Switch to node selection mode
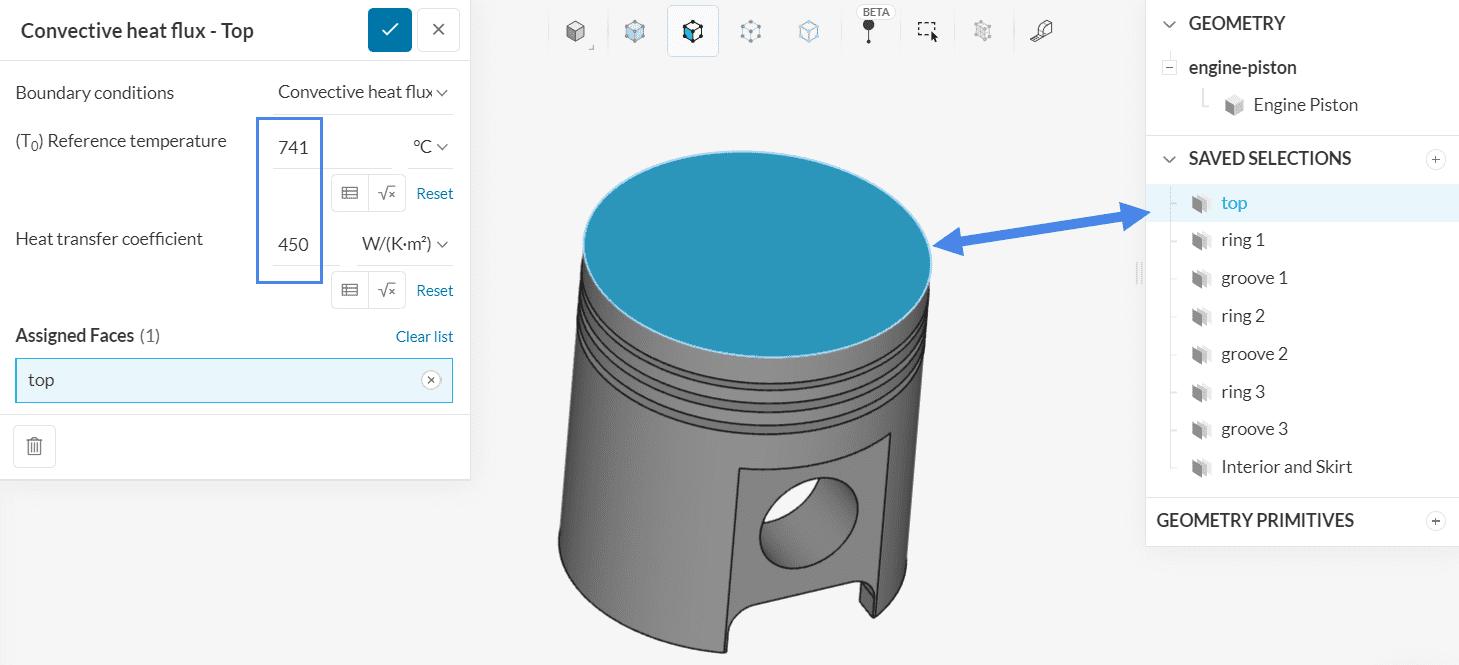The image size is (1459, 665). (808, 32)
